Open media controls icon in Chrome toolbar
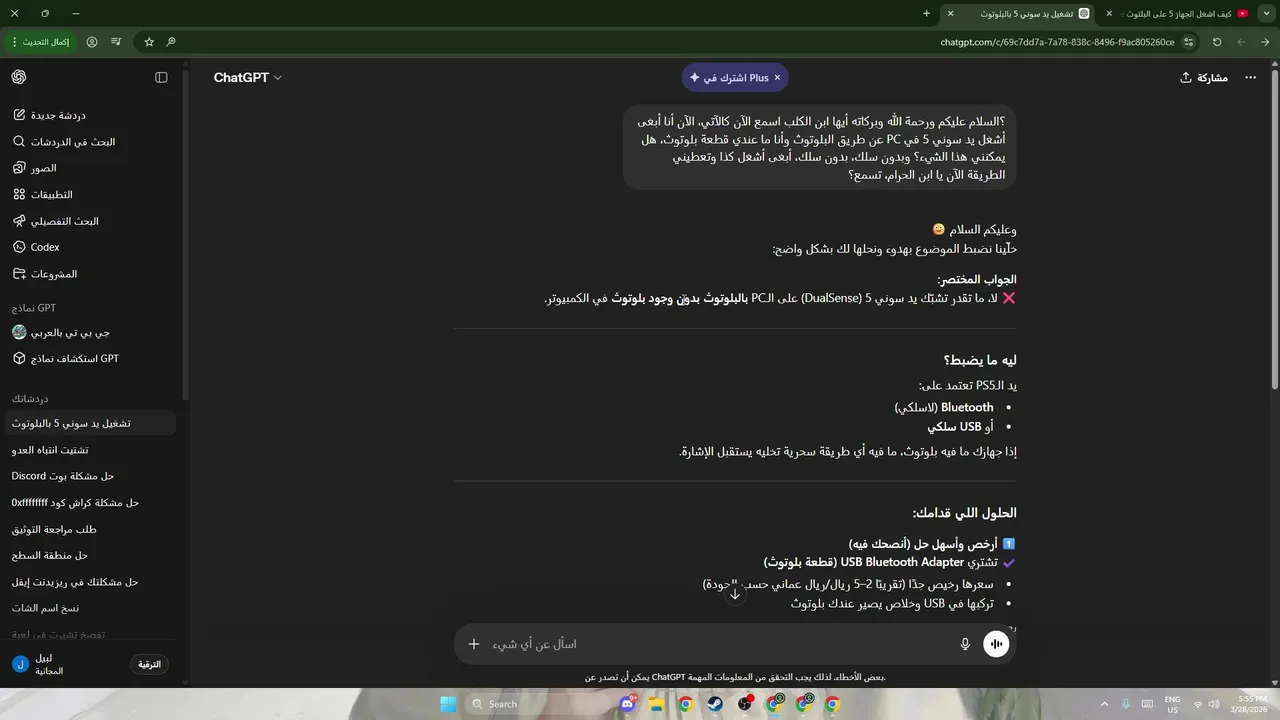Image resolution: width=1280 pixels, height=720 pixels. pyautogui.click(x=116, y=42)
